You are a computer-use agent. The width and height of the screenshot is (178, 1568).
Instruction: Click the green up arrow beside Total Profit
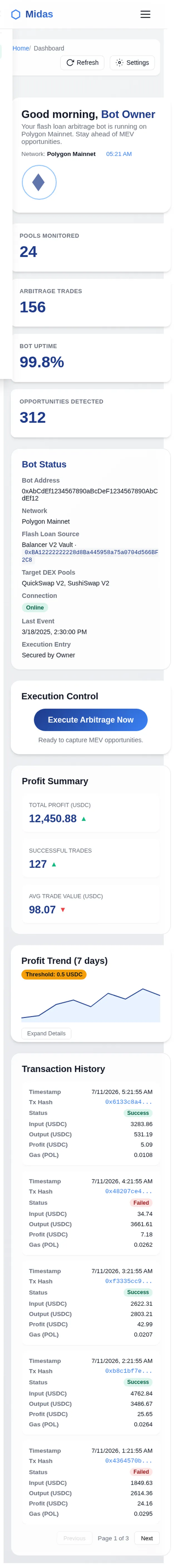pos(84,819)
